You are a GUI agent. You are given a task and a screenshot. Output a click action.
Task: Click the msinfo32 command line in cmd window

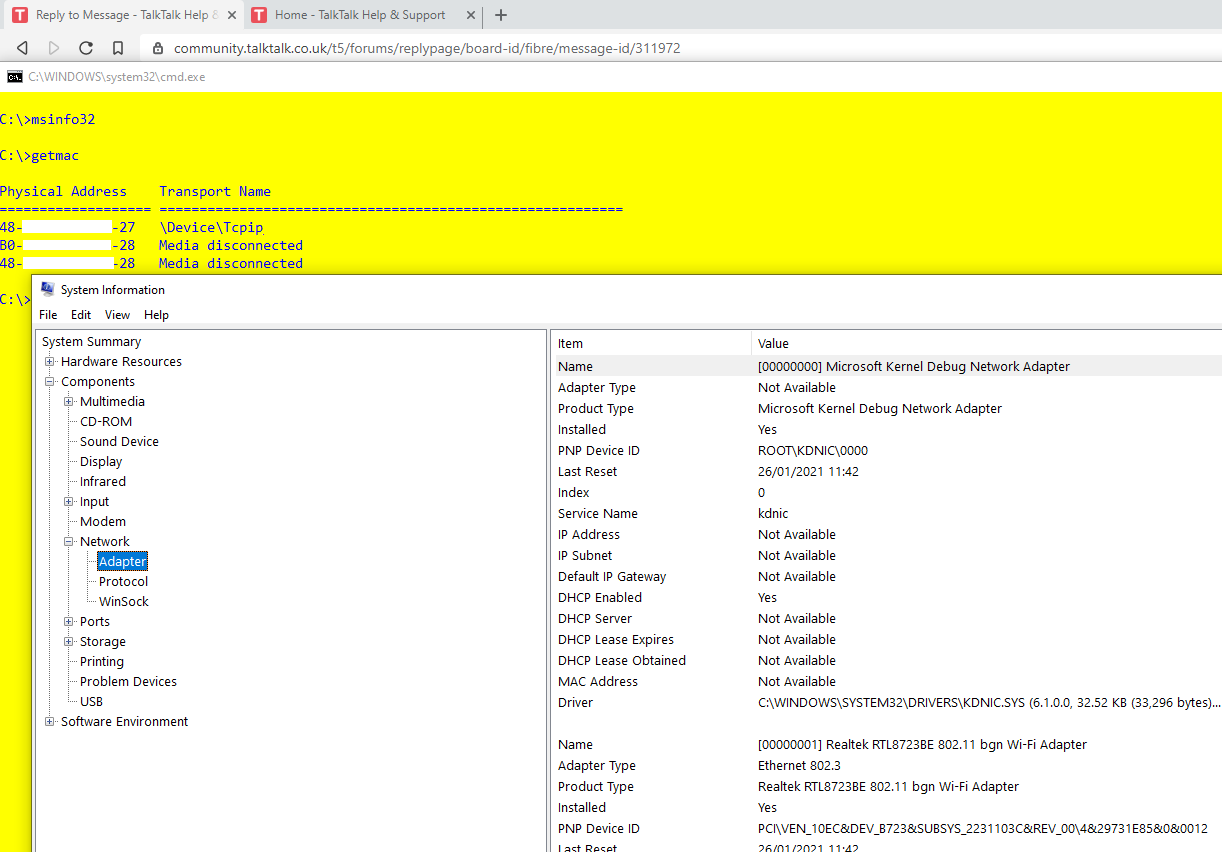47,119
